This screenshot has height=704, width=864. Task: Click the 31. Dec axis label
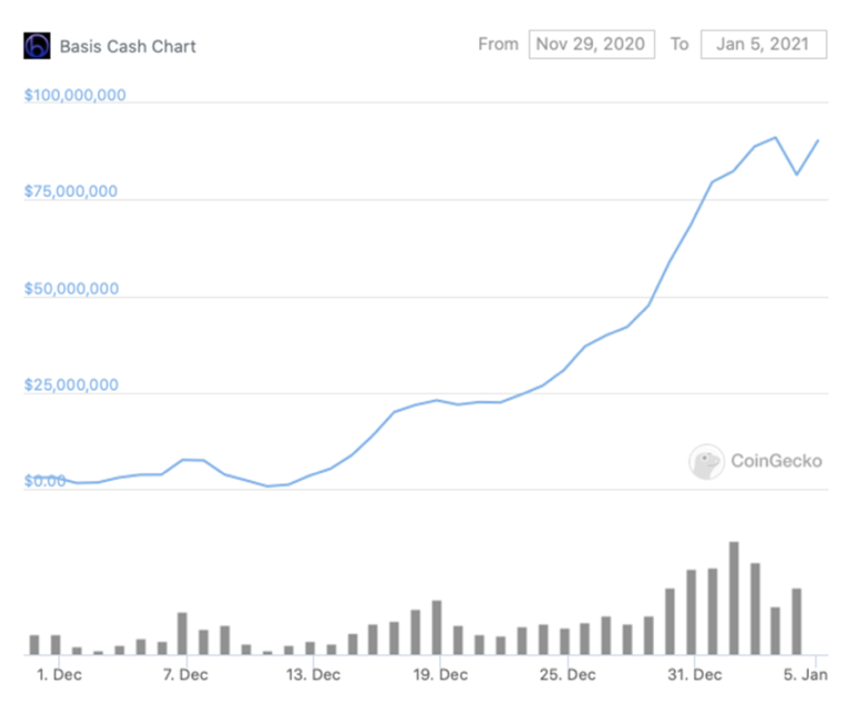tap(695, 674)
